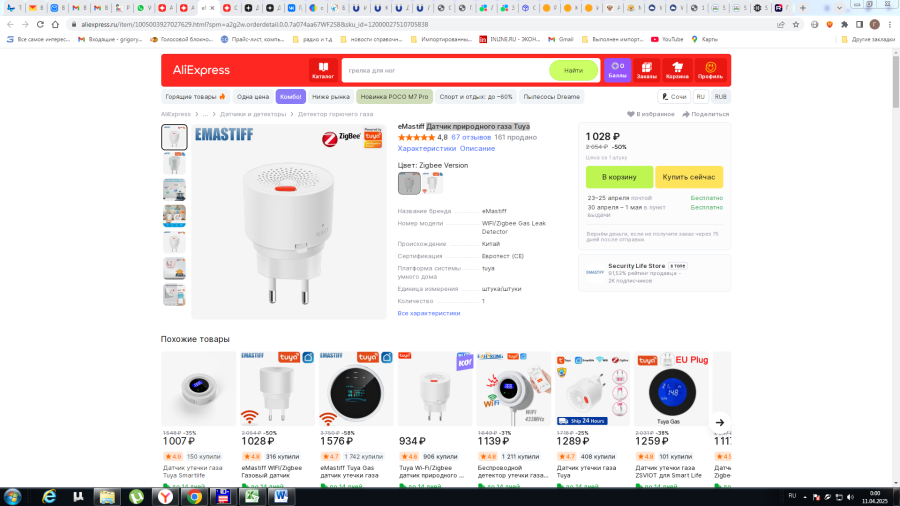Click next arrow in similar products carousel
This screenshot has height=506, width=900.
(x=720, y=422)
